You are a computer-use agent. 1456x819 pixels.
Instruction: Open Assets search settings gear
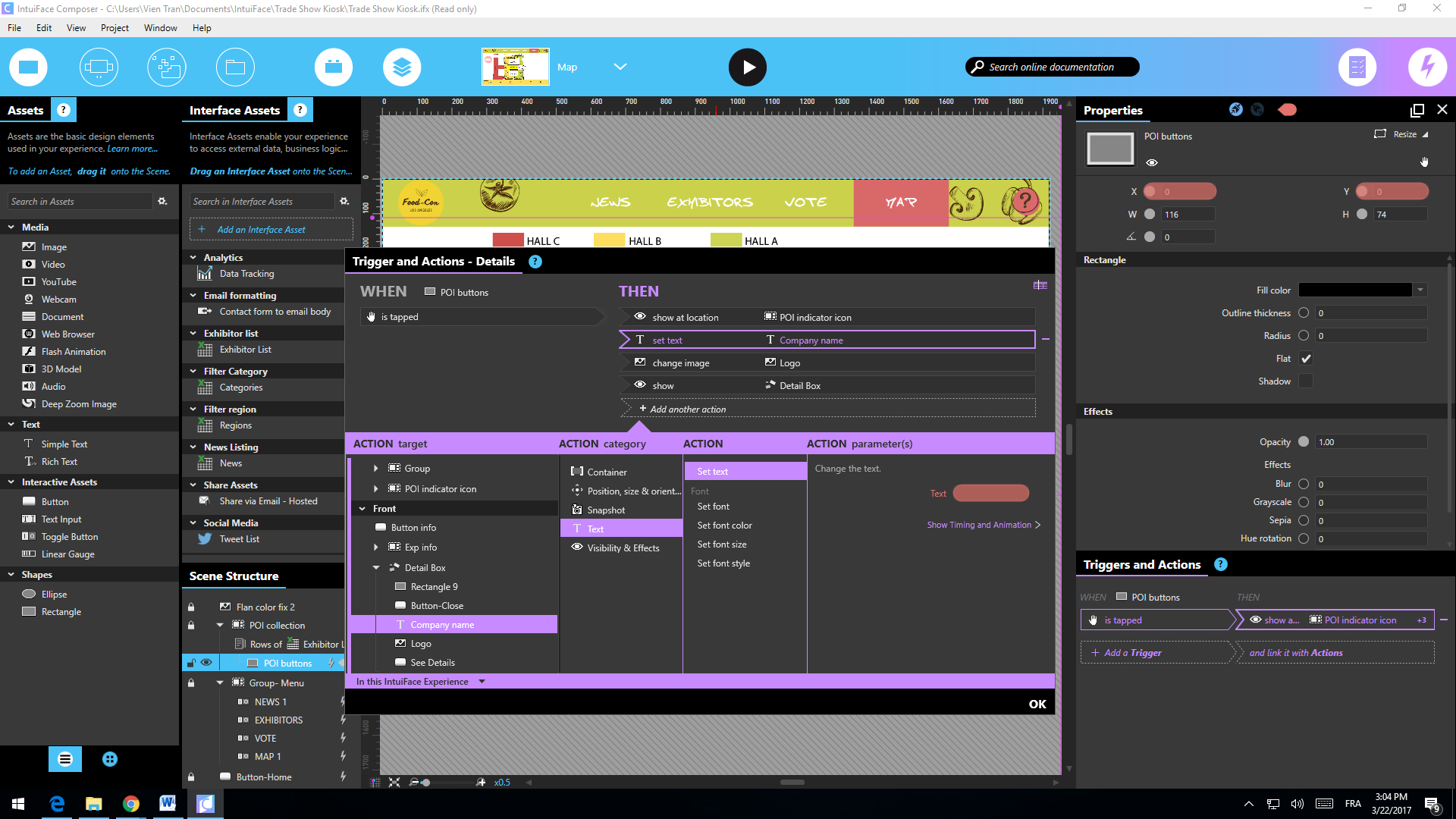tap(162, 201)
